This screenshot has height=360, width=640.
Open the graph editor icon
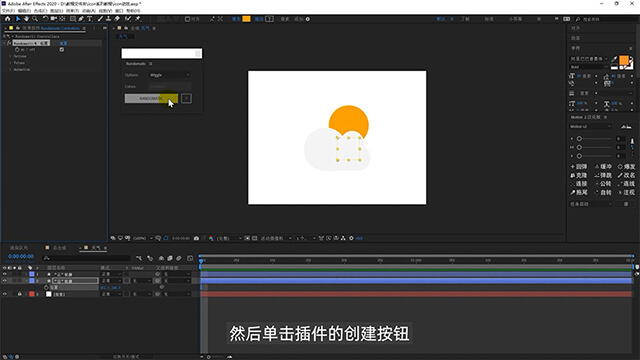click(x=190, y=258)
